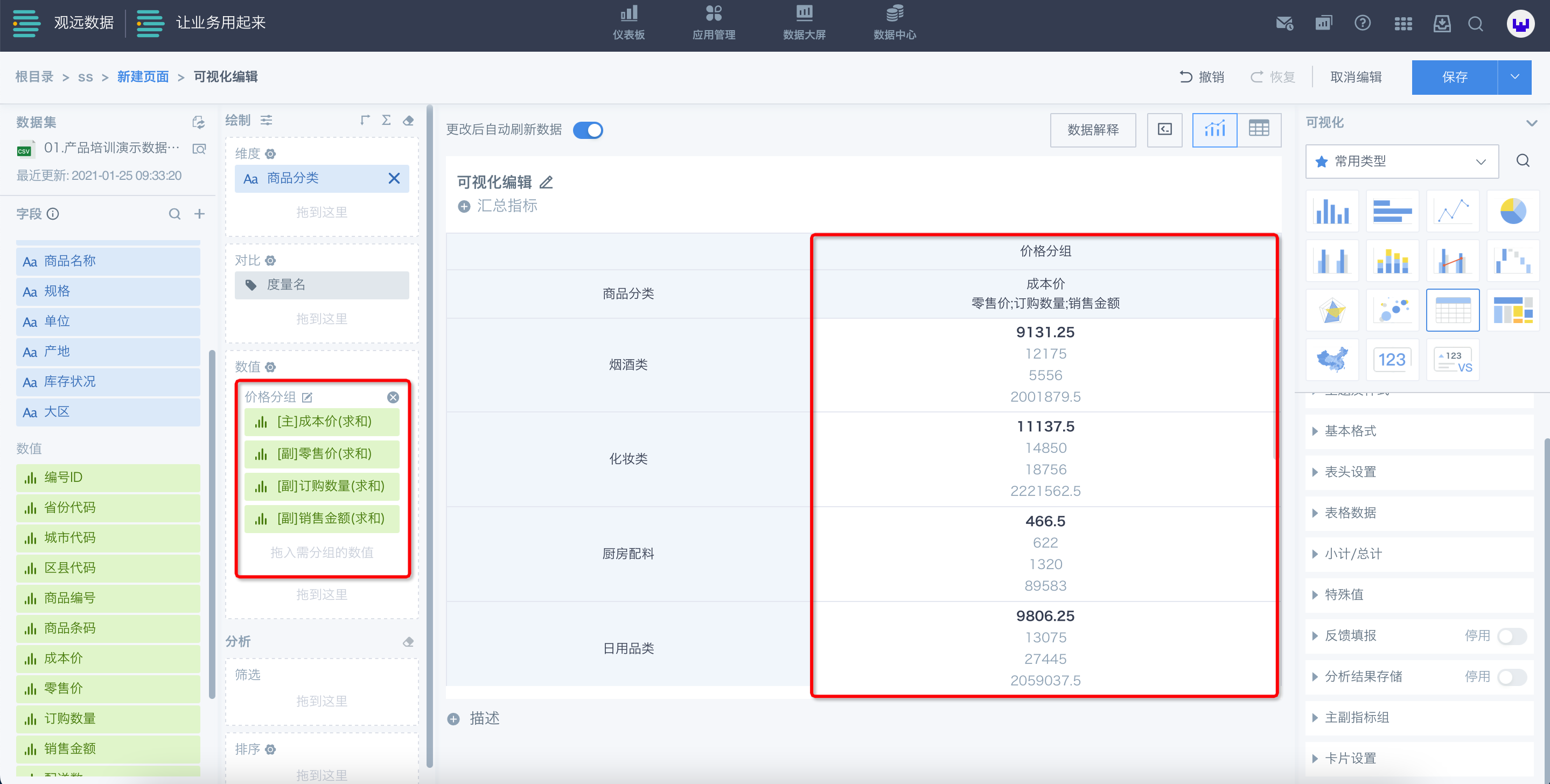This screenshot has height=784, width=1550.
Task: Click 取消编辑 to exit editing
Action: pos(1356,77)
